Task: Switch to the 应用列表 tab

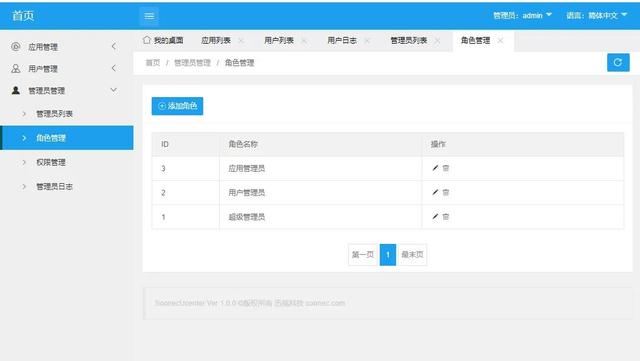Action: point(216,40)
